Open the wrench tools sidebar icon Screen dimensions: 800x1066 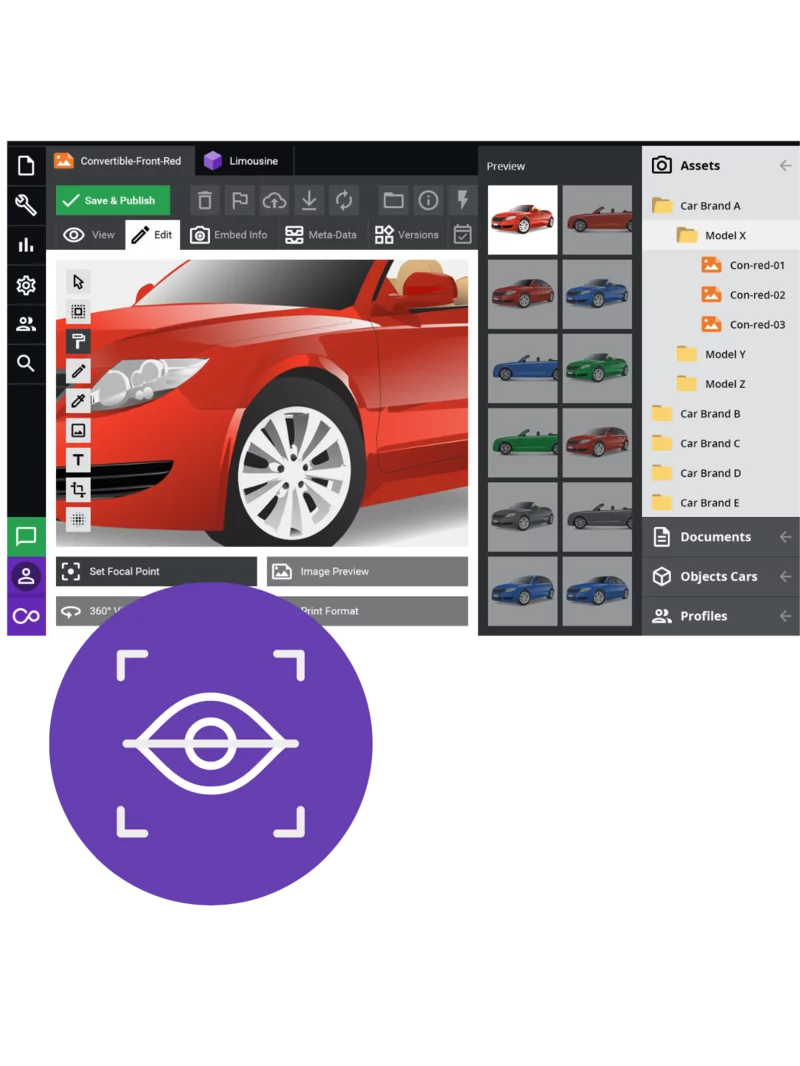click(x=26, y=205)
